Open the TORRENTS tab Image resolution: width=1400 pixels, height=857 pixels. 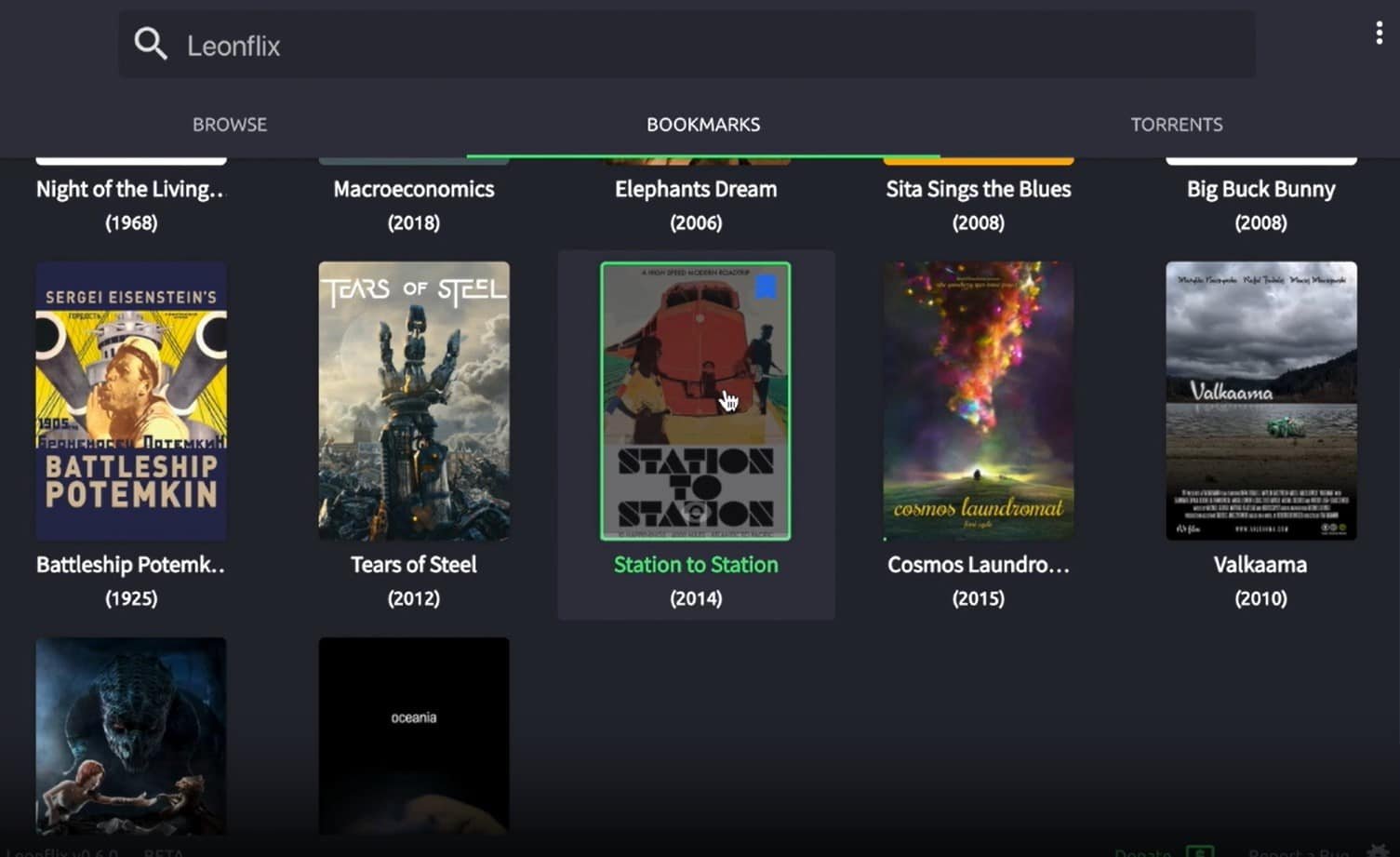point(1177,125)
